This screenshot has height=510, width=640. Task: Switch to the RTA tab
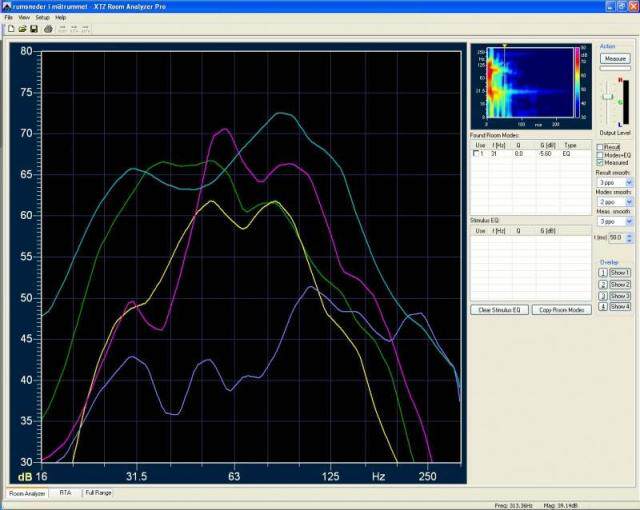click(x=65, y=493)
